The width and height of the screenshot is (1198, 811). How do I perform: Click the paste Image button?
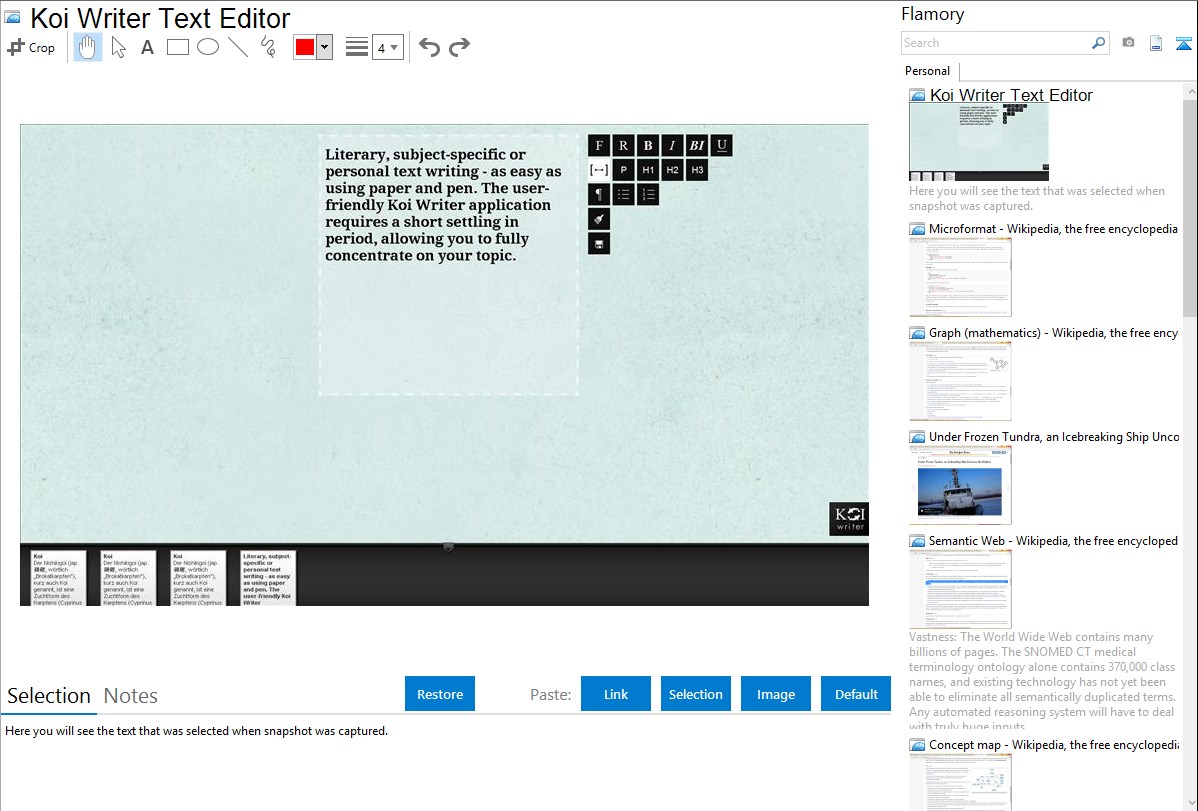point(775,694)
